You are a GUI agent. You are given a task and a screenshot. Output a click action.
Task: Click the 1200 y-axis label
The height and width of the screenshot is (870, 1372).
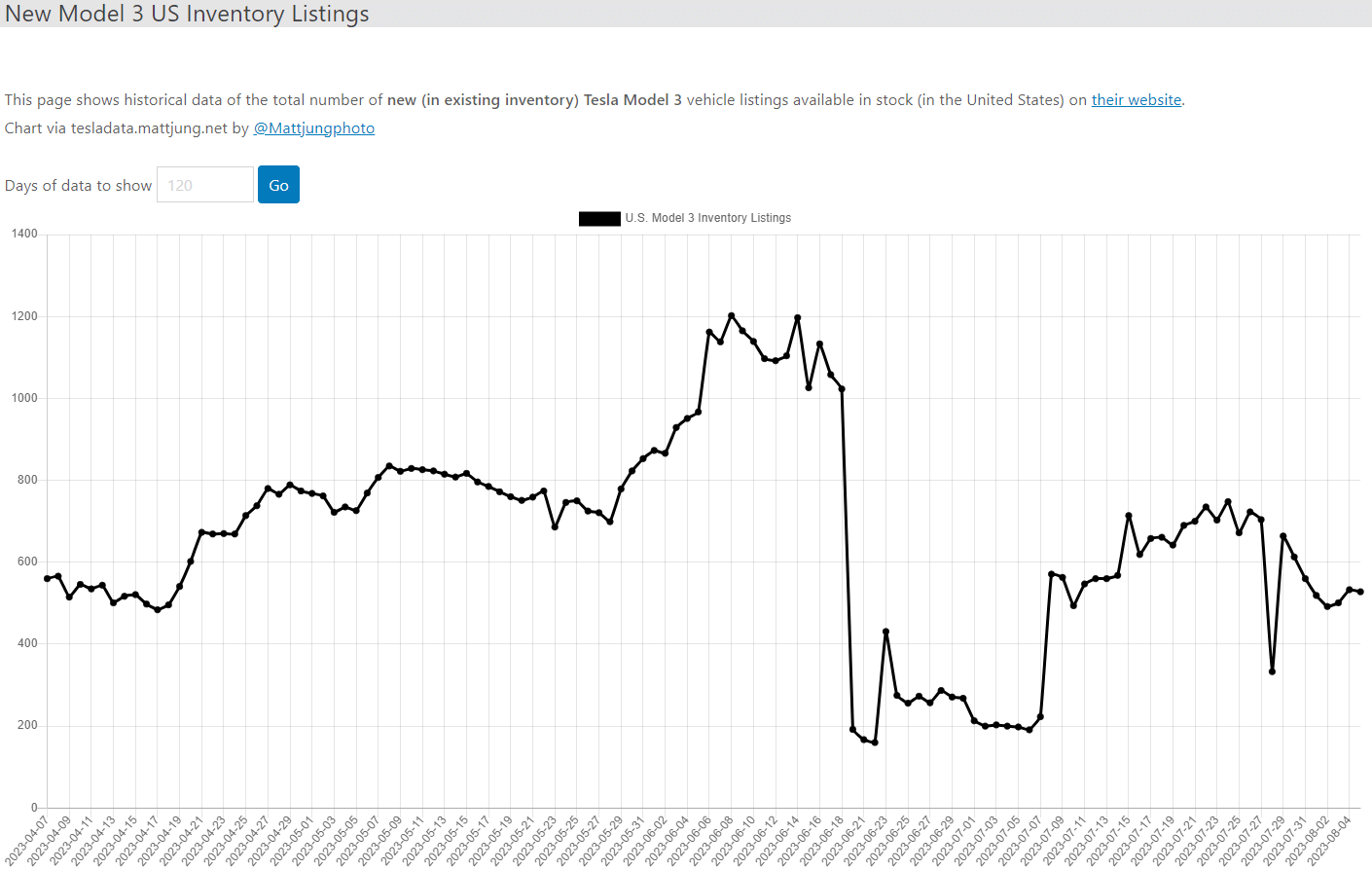click(25, 316)
